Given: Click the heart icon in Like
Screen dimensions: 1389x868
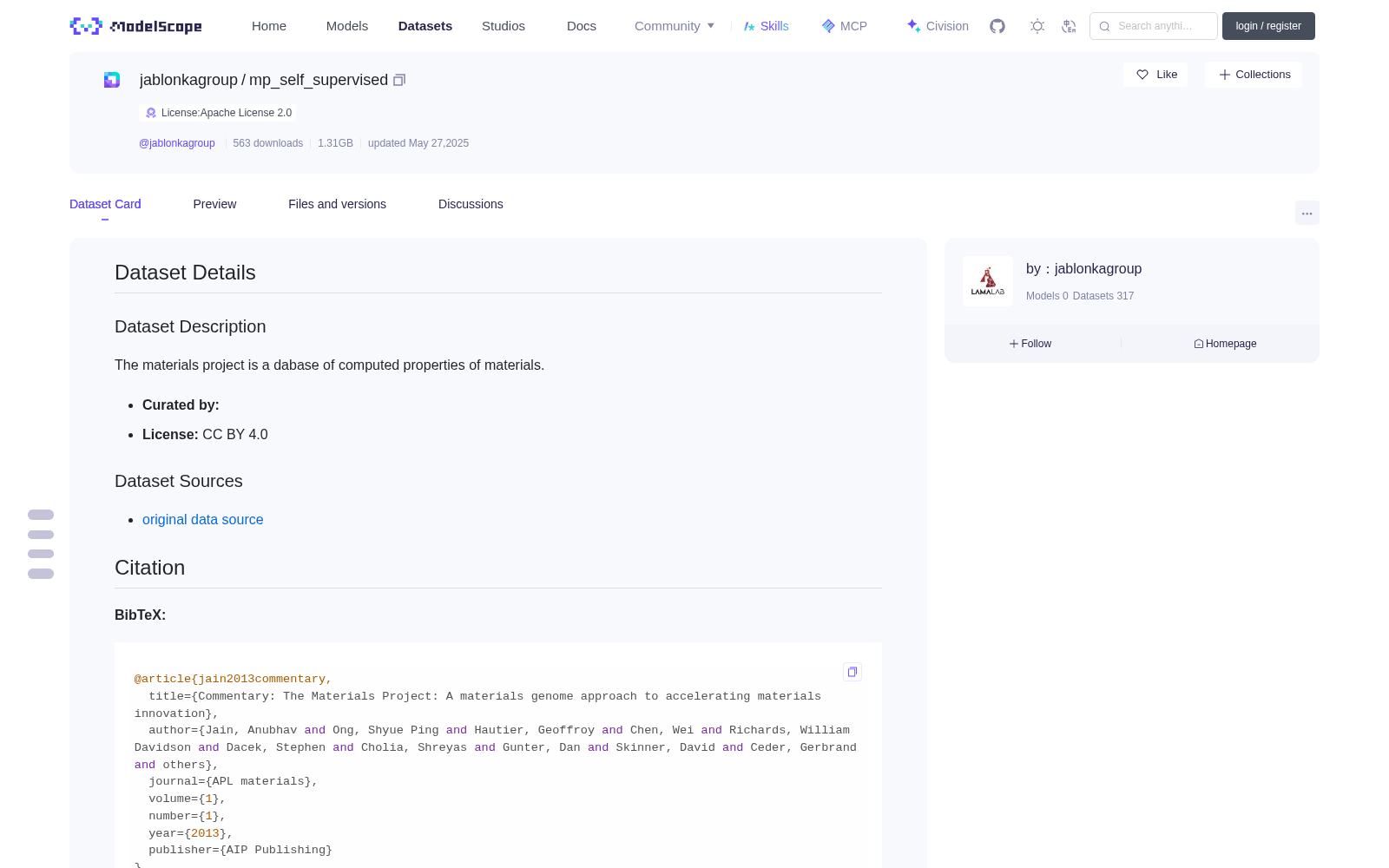Looking at the screenshot, I should coord(1142,75).
